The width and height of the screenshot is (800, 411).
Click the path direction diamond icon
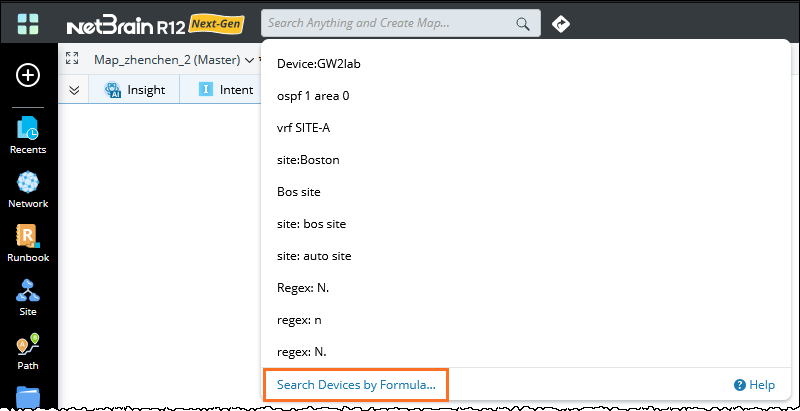[561, 24]
